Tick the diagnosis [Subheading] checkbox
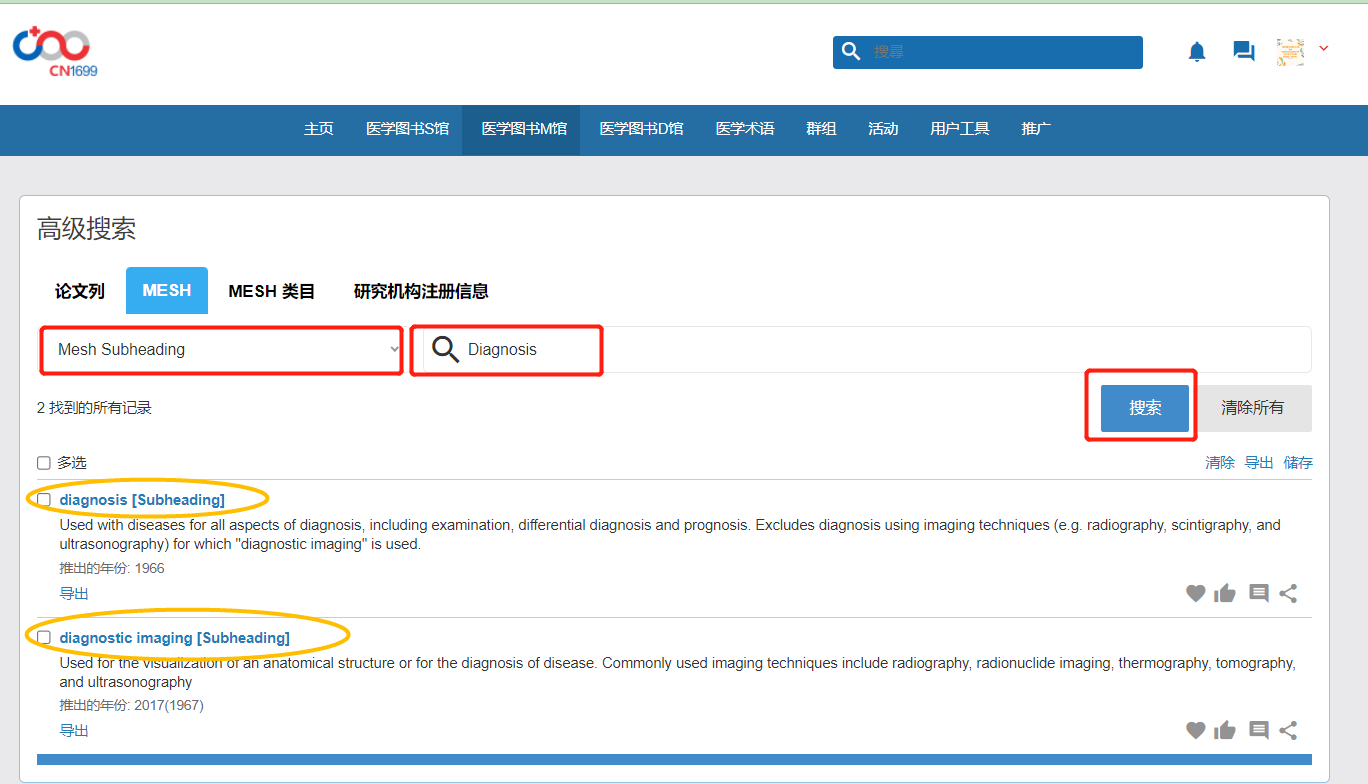The width and height of the screenshot is (1368, 784). point(44,500)
